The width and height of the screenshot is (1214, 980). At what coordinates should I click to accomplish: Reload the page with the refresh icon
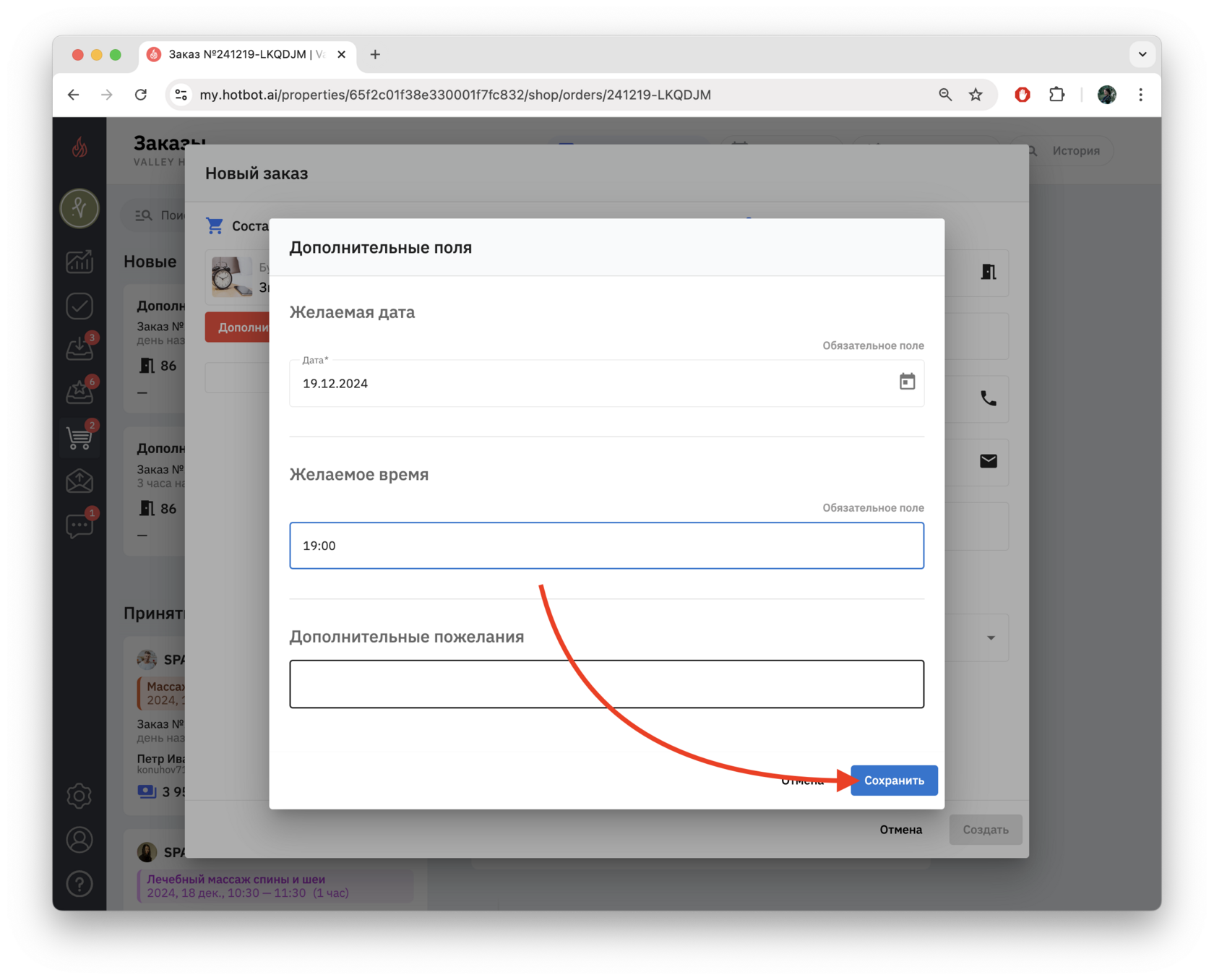141,95
